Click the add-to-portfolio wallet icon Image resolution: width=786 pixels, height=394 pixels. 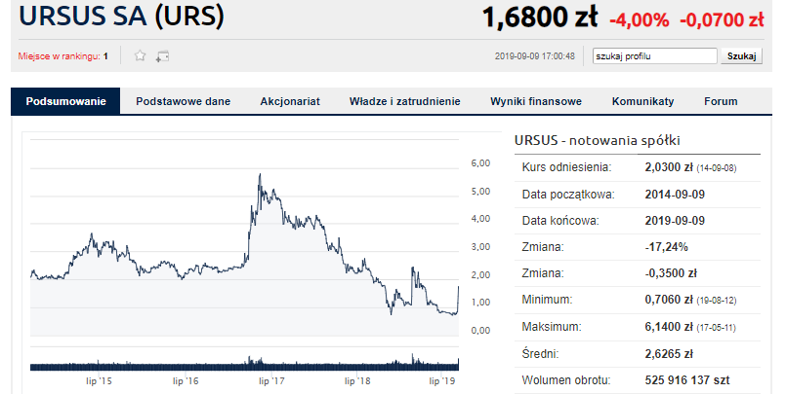(162, 56)
